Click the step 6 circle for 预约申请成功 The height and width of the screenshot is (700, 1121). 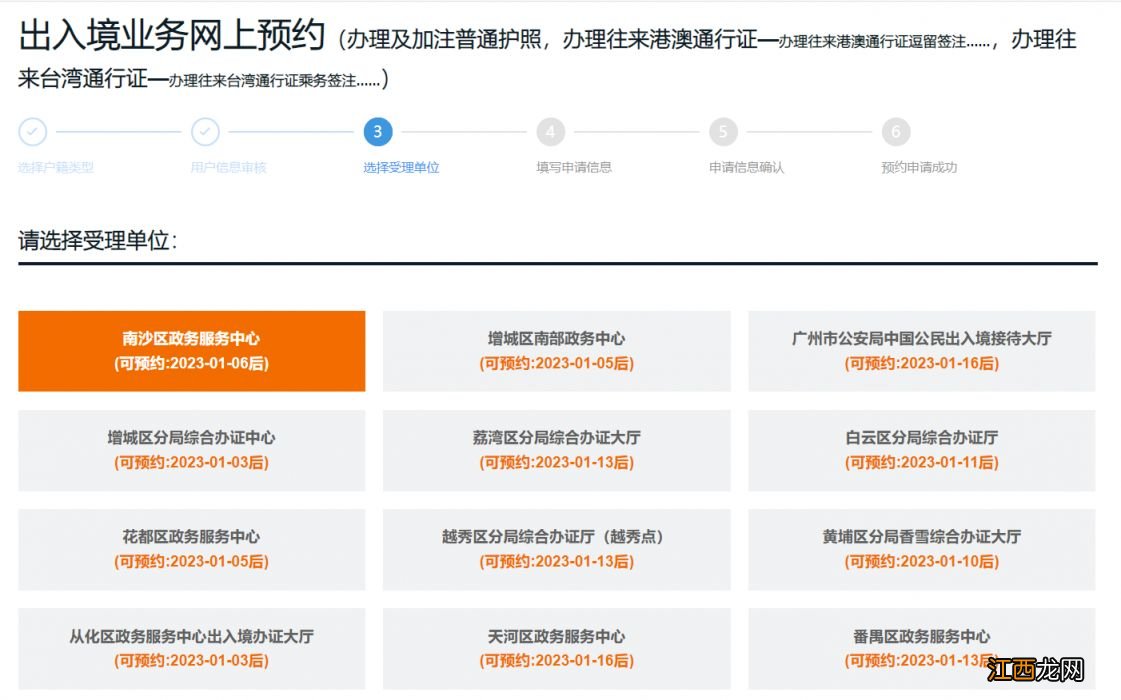tap(895, 131)
